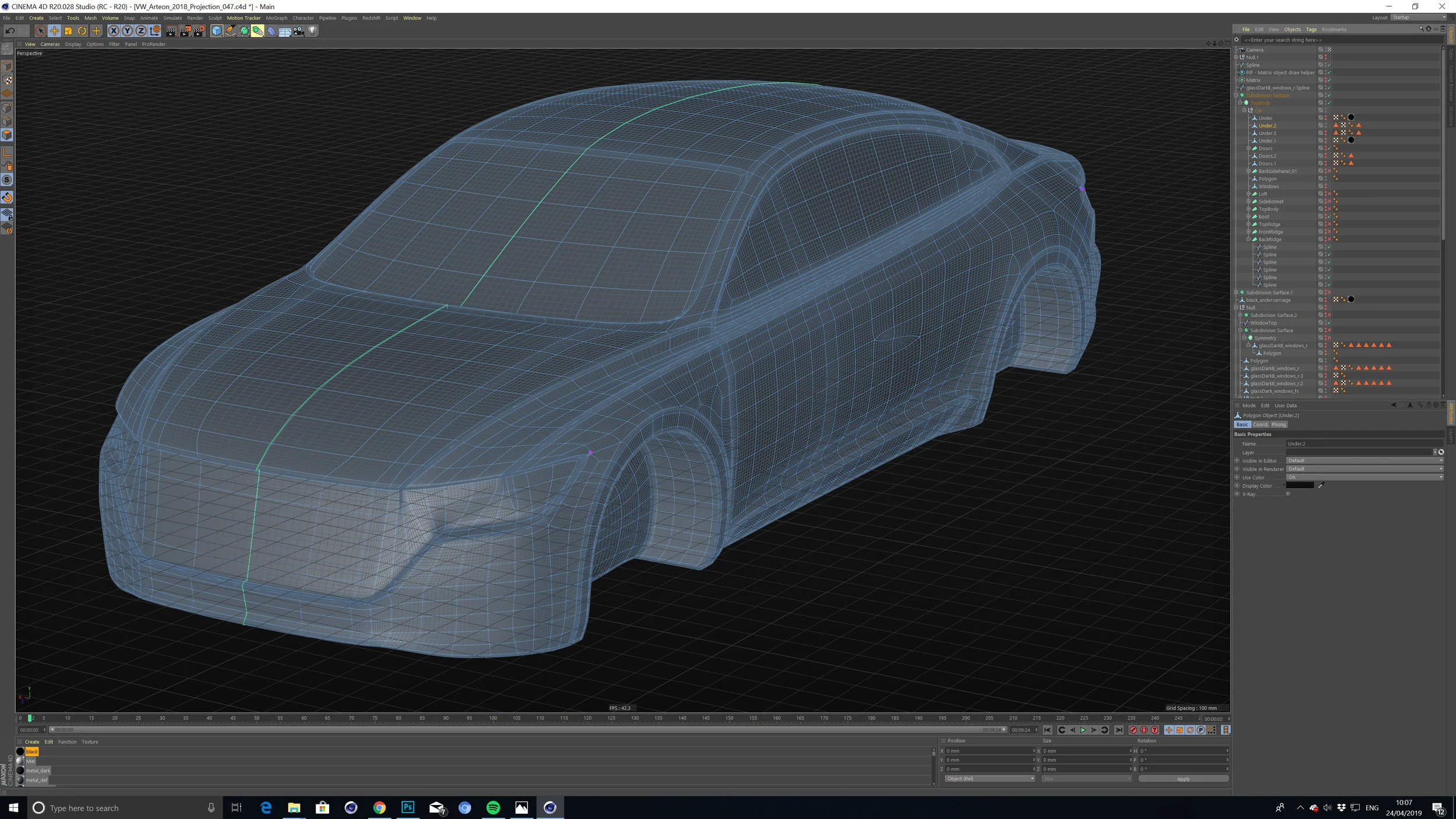Enable the red-crossed Loft generator
Viewport: 1456px width, 819px height.
coord(1329,193)
